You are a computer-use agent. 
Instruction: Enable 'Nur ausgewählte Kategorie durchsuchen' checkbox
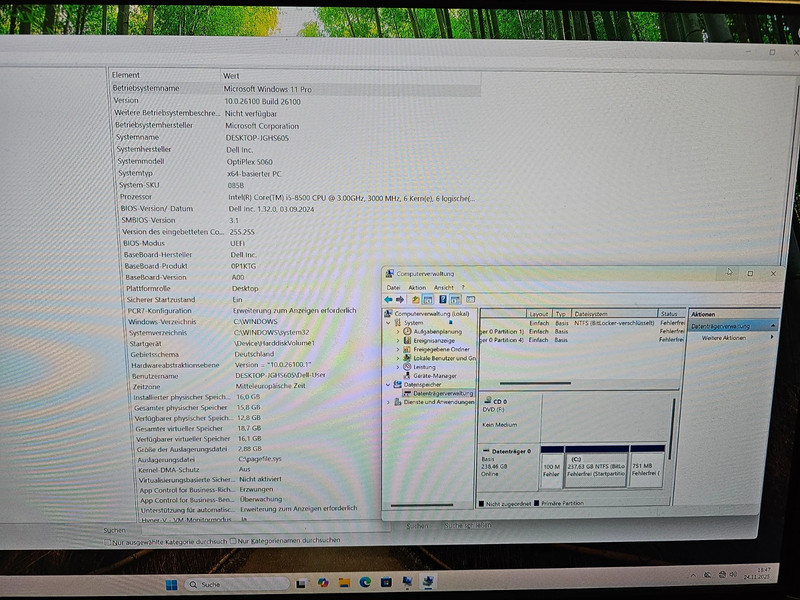pos(108,541)
